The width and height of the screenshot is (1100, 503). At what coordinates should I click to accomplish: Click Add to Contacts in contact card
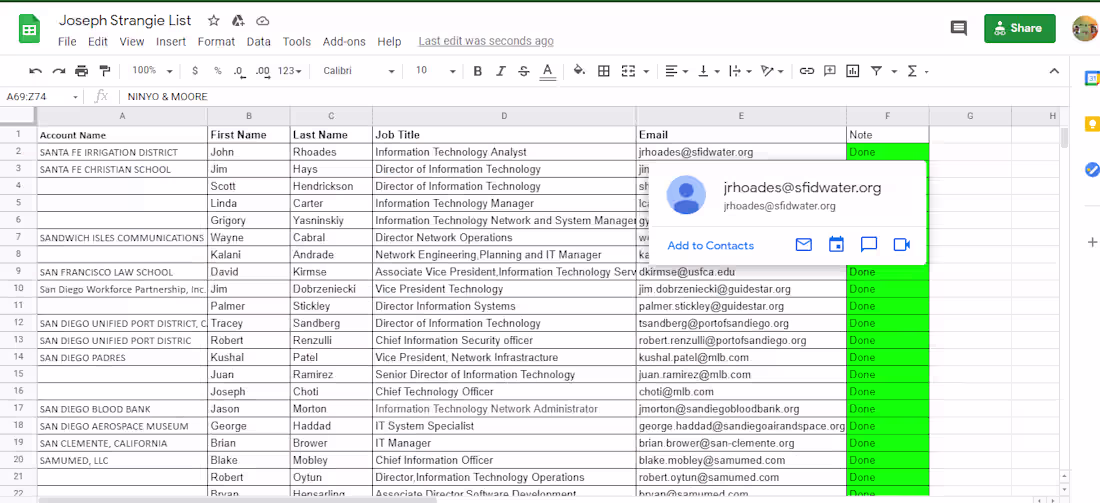point(711,246)
